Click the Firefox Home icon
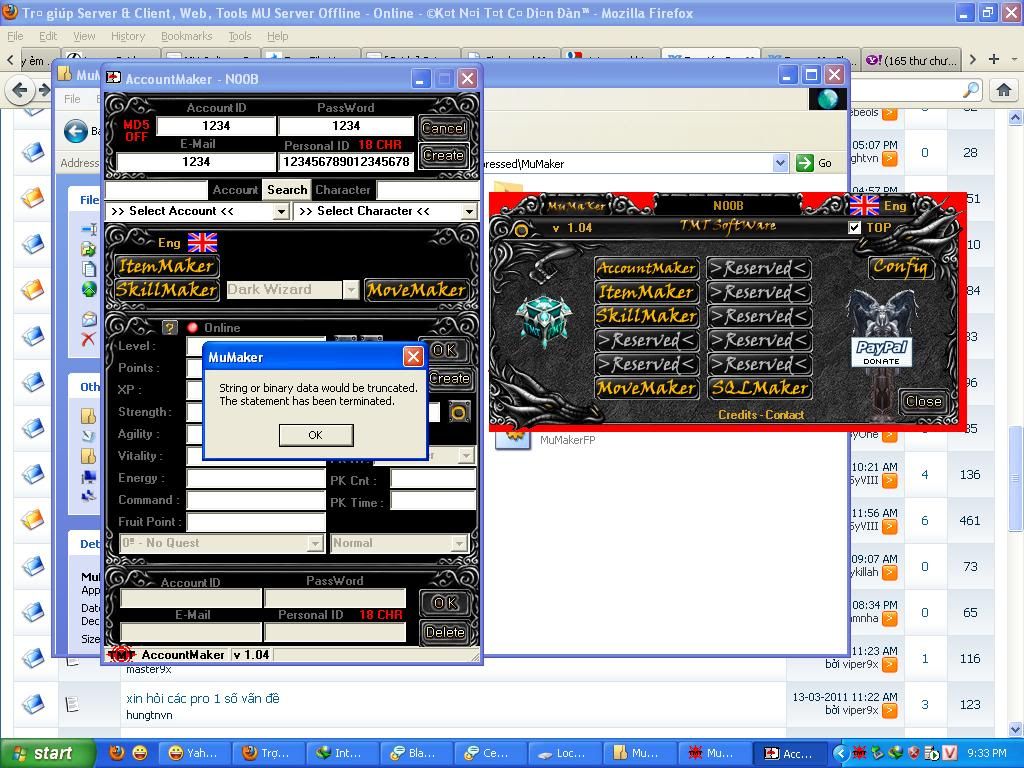Image resolution: width=1024 pixels, height=768 pixels. [x=1004, y=89]
